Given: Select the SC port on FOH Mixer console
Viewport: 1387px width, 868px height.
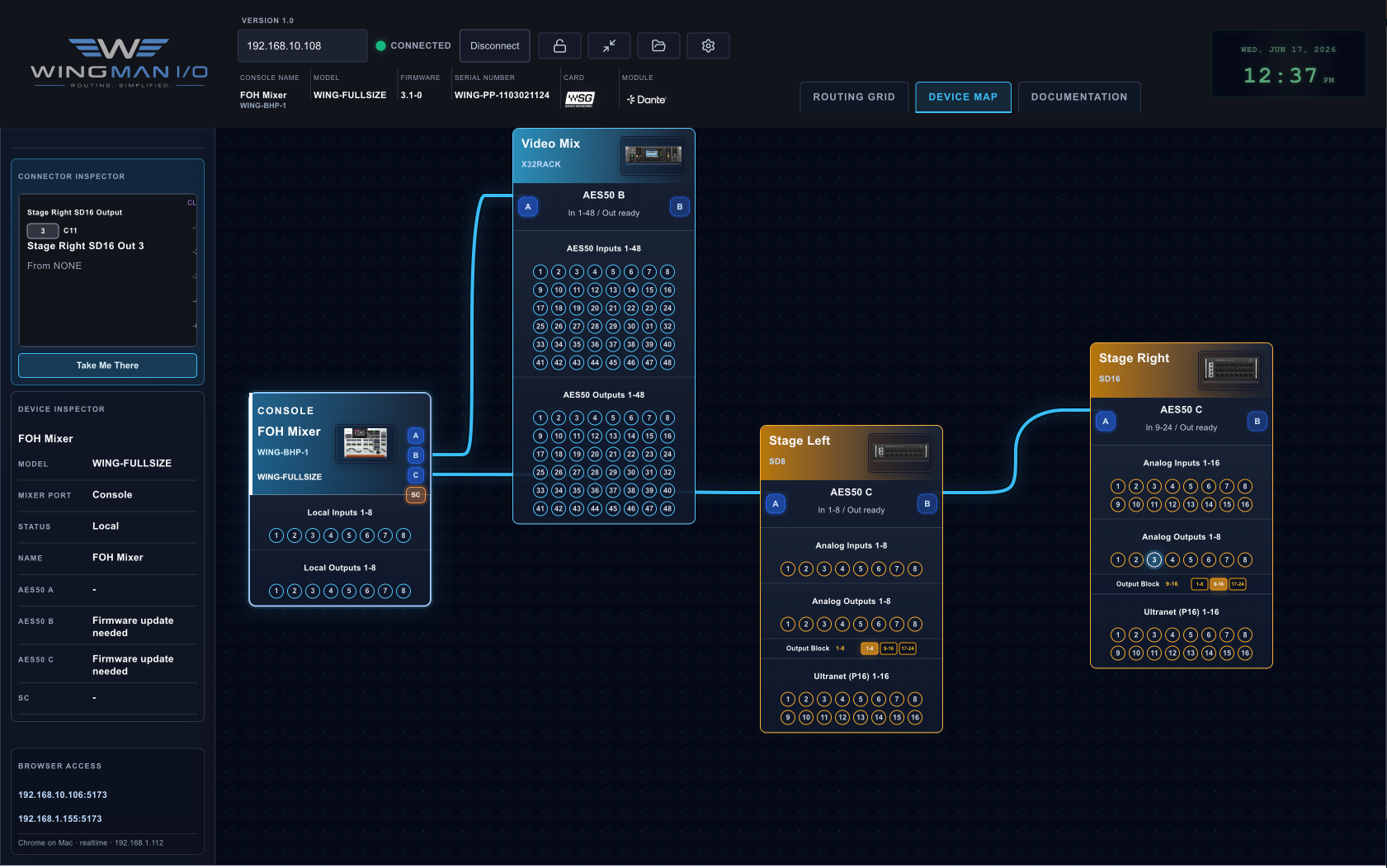Looking at the screenshot, I should click(416, 495).
